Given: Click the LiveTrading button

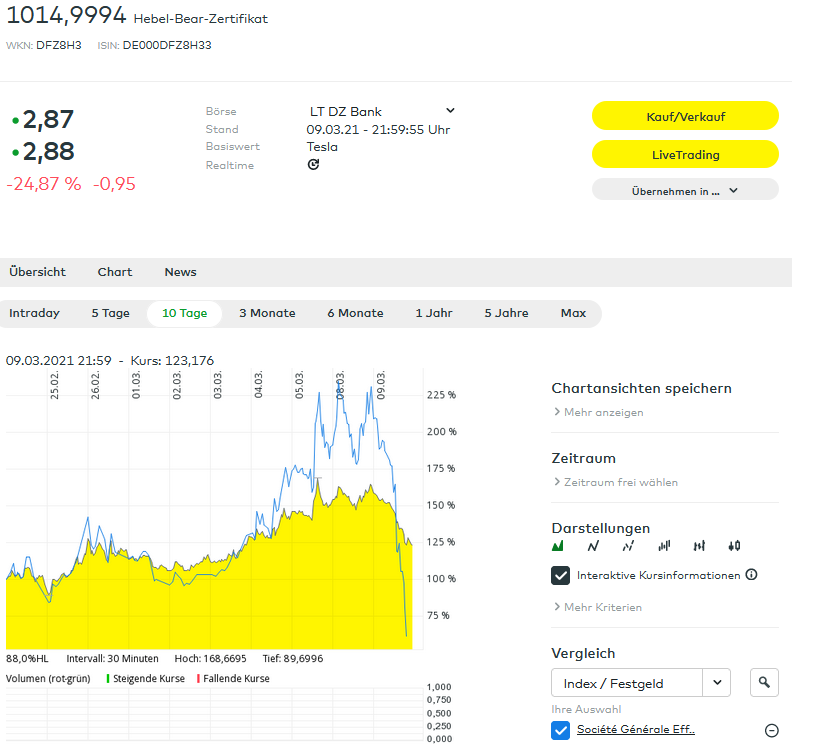Looking at the screenshot, I should tap(685, 154).
